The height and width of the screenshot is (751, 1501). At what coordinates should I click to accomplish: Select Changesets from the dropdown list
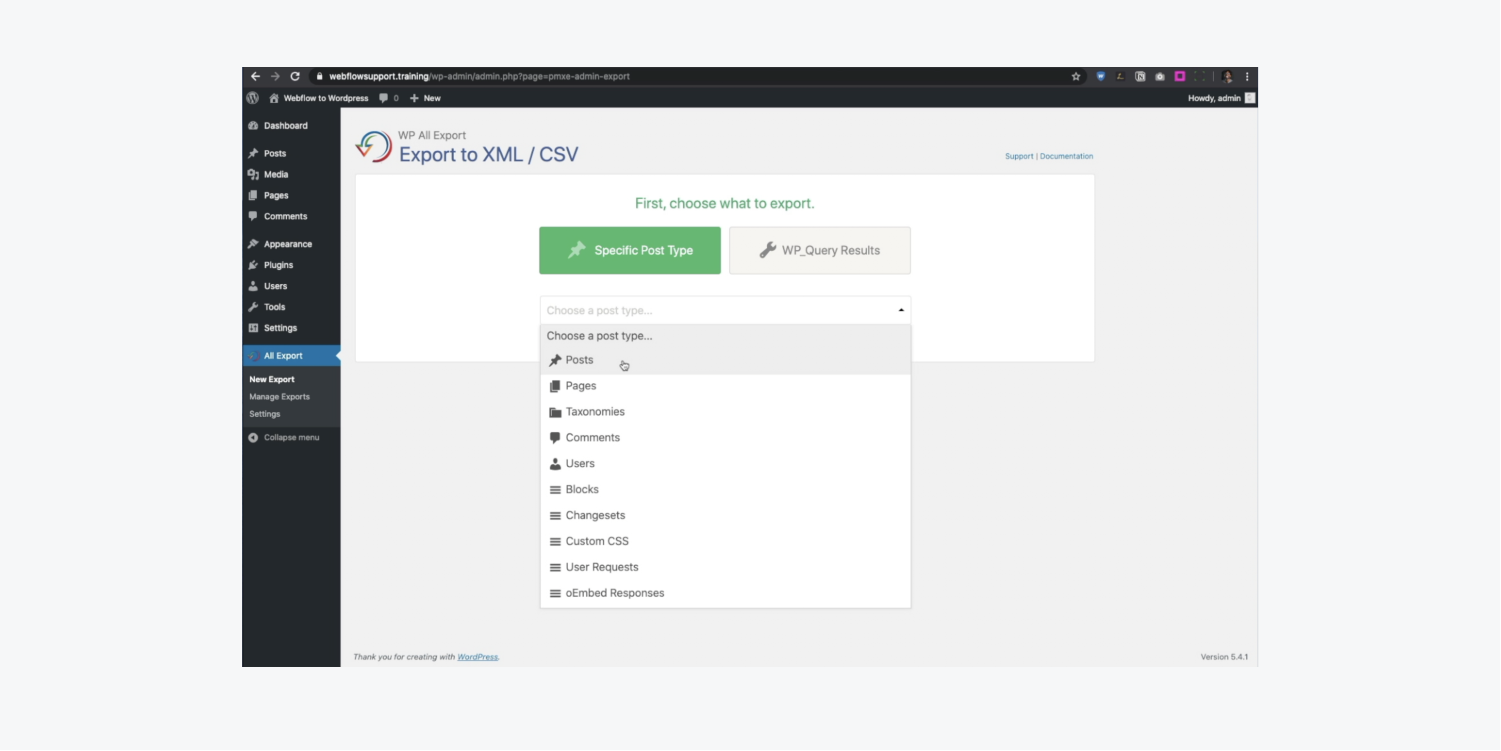pyautogui.click(x=725, y=516)
